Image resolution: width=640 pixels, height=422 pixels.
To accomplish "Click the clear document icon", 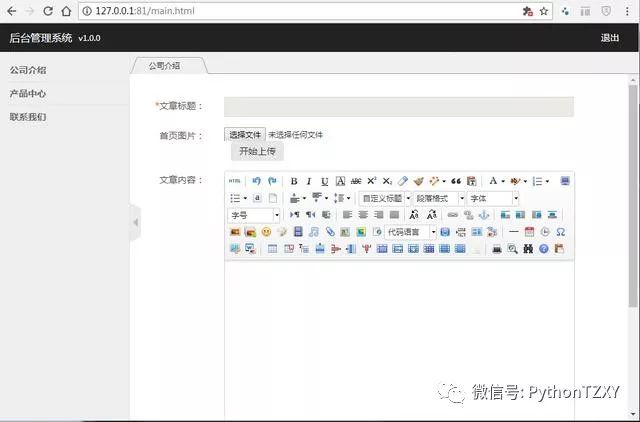I will click(x=273, y=198).
